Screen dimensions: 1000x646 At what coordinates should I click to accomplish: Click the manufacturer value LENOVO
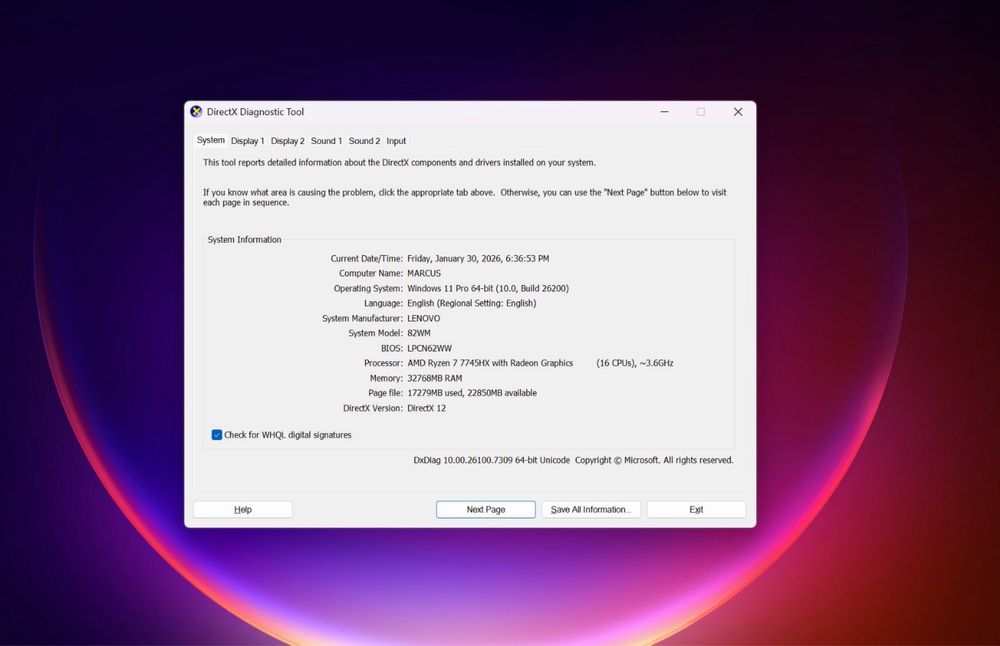tap(423, 318)
